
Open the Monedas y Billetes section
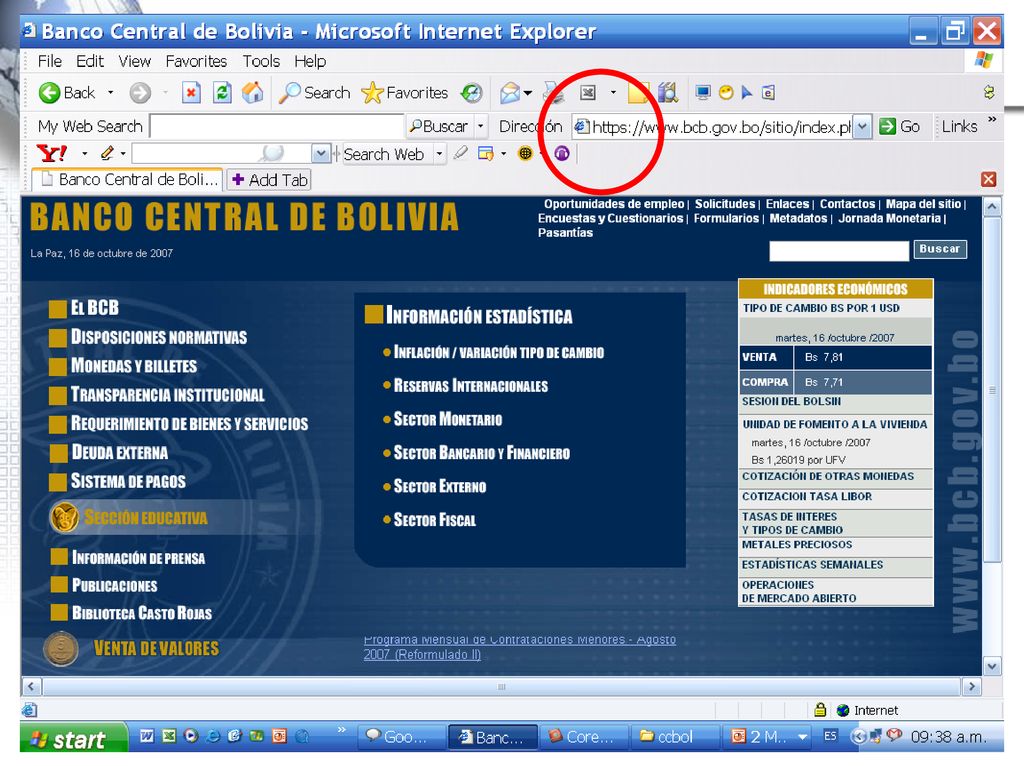pos(133,366)
